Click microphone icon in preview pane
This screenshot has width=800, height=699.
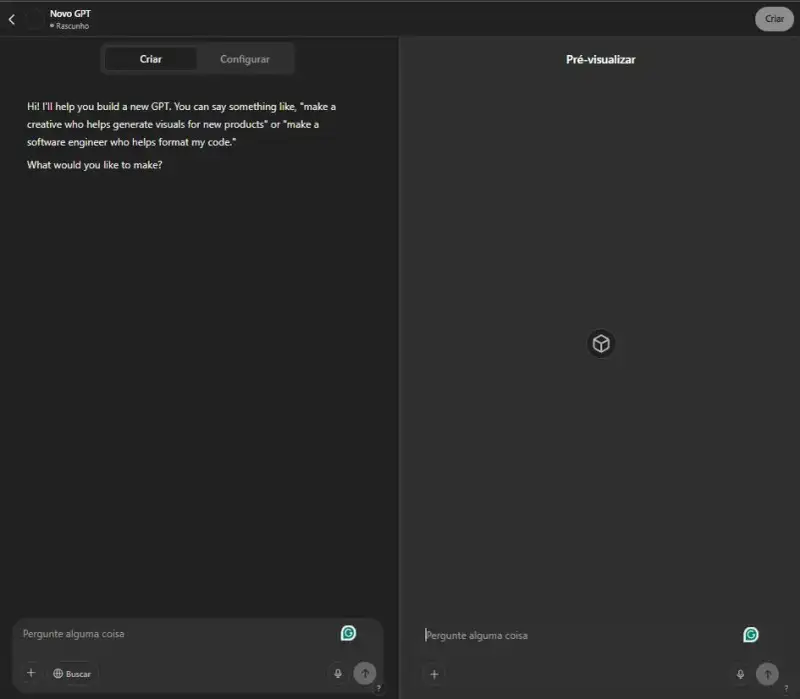point(740,674)
